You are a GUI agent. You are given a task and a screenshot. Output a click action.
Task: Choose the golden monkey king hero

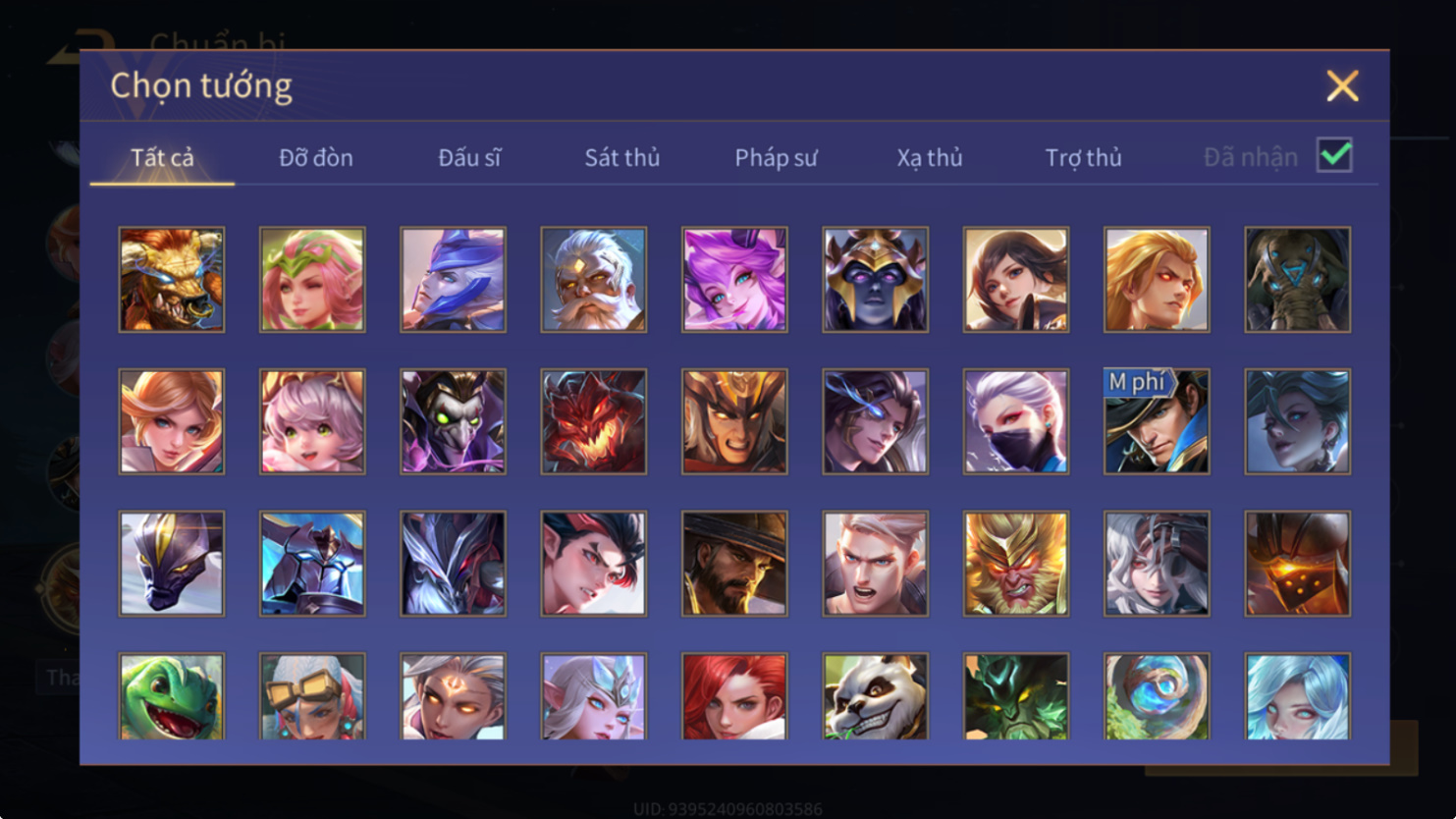point(1016,564)
